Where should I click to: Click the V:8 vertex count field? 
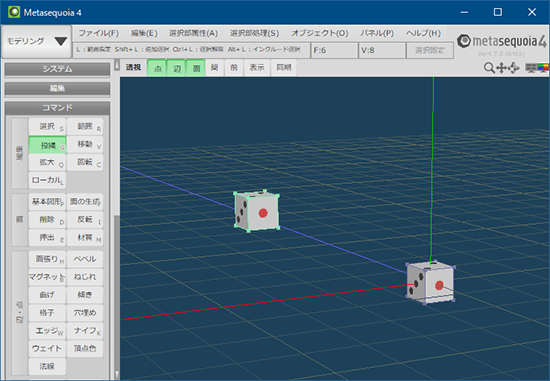(x=382, y=51)
